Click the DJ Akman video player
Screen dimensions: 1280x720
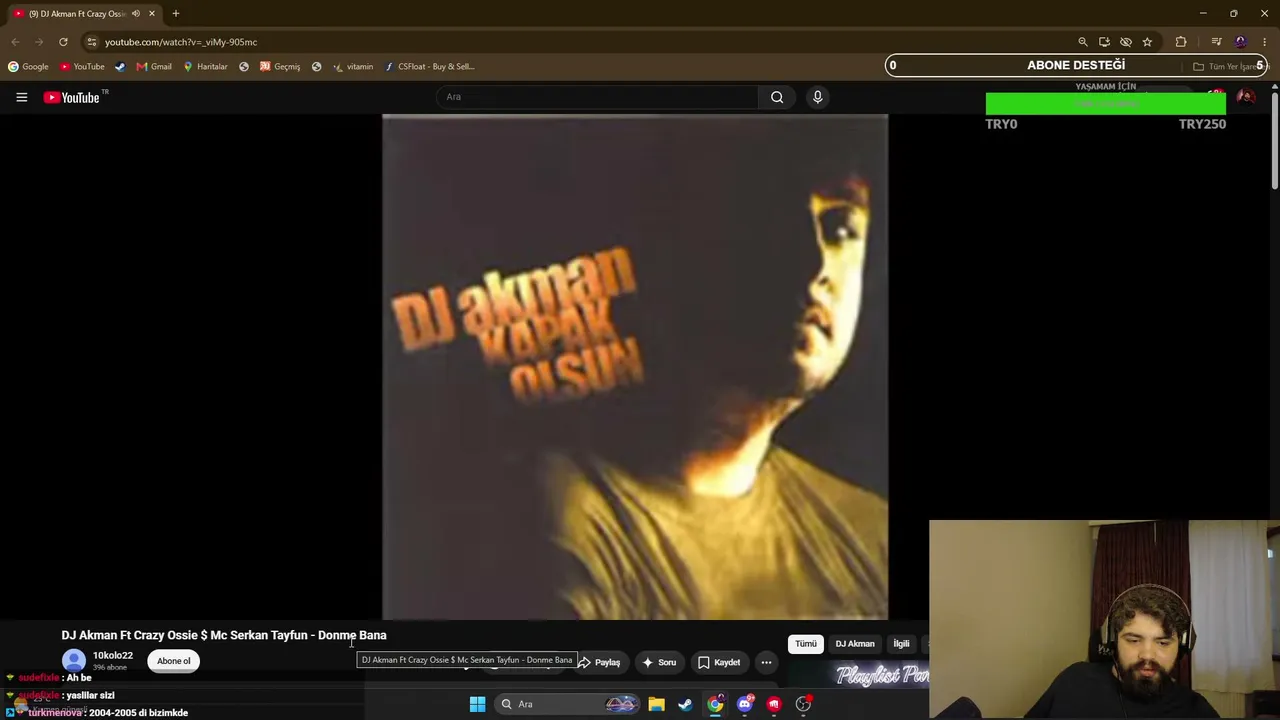point(635,367)
